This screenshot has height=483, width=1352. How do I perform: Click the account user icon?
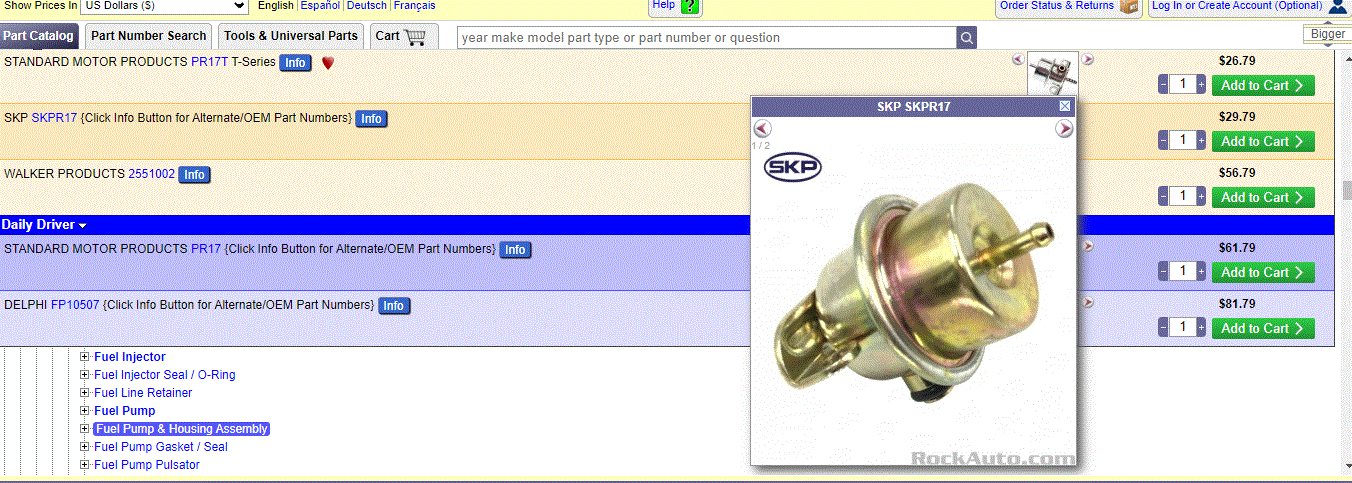(x=1338, y=7)
